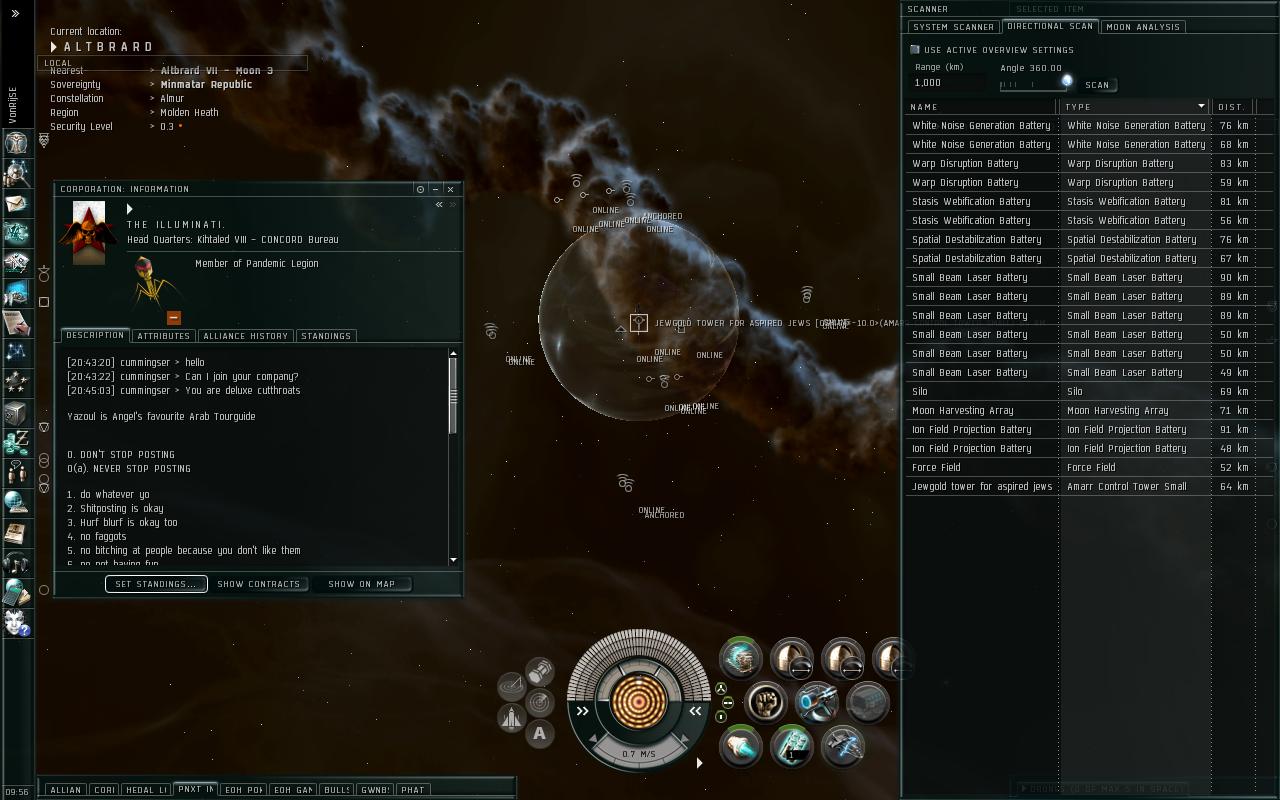The width and height of the screenshot is (1280, 800).
Task: Adjust the scan Angle slider handle
Action: pos(1067,80)
